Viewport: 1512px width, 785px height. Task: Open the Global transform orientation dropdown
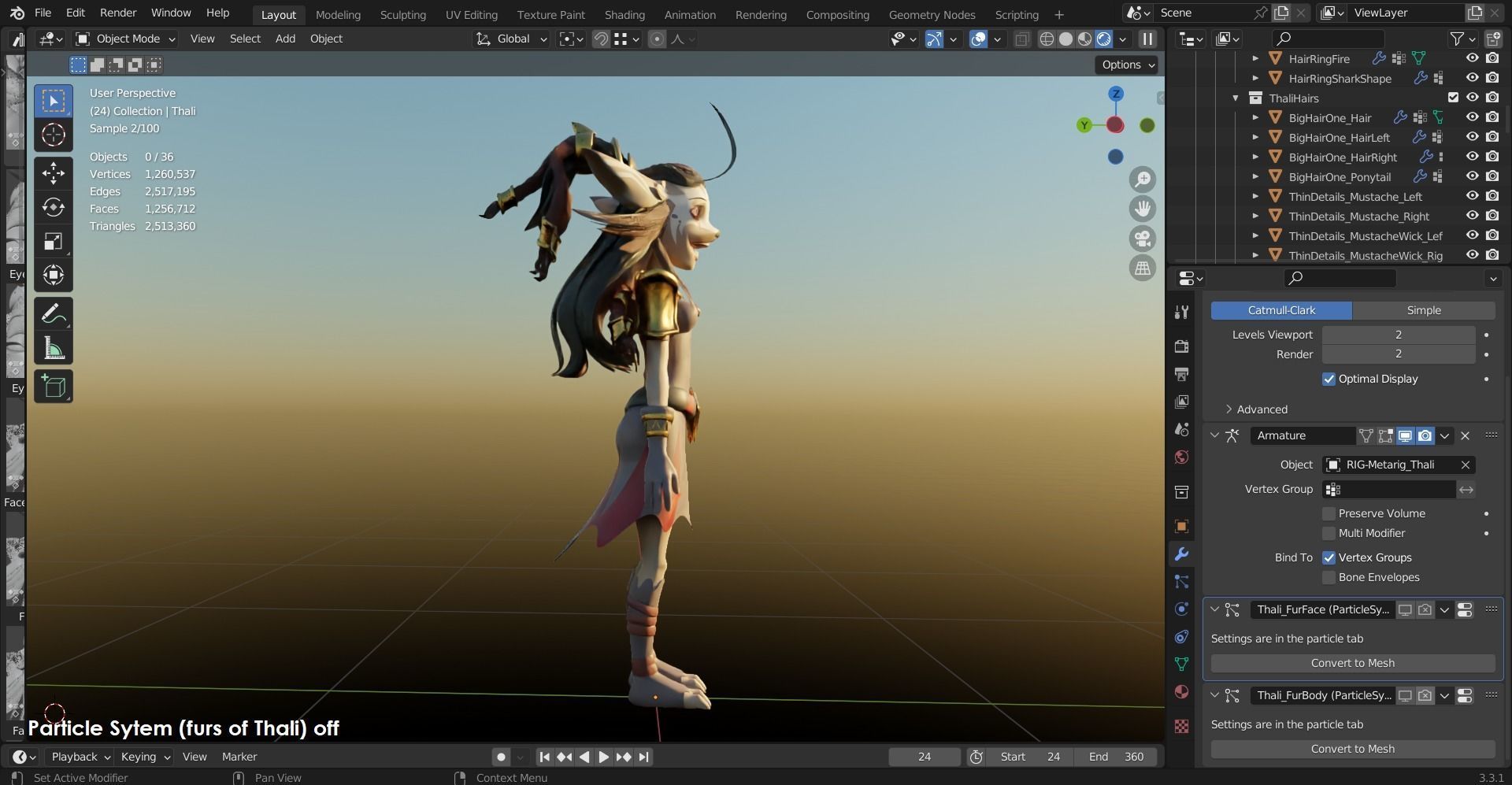tap(510, 39)
